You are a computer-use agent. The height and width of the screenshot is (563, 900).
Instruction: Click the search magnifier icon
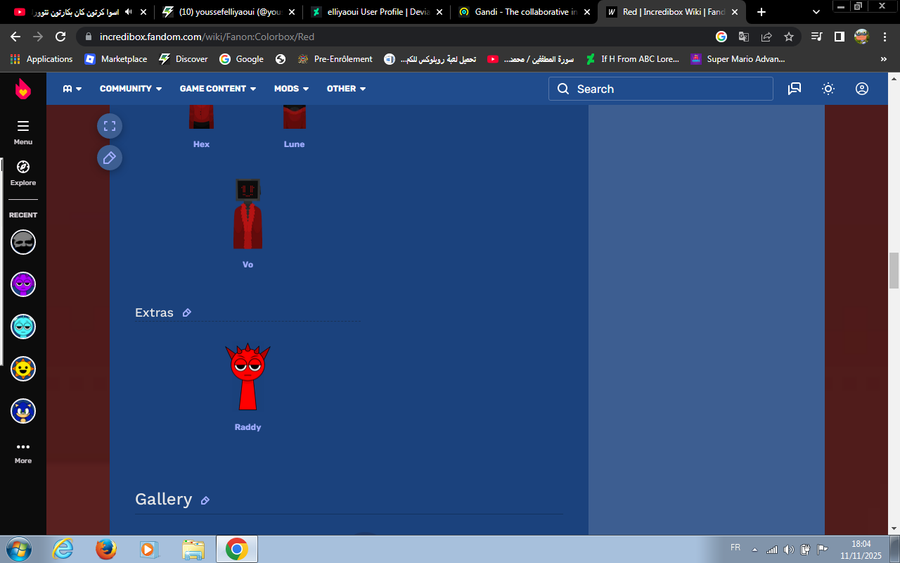point(563,89)
